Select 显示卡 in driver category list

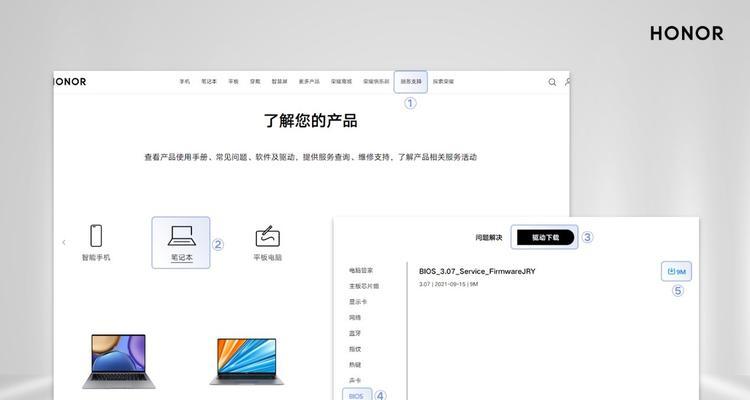coord(358,302)
